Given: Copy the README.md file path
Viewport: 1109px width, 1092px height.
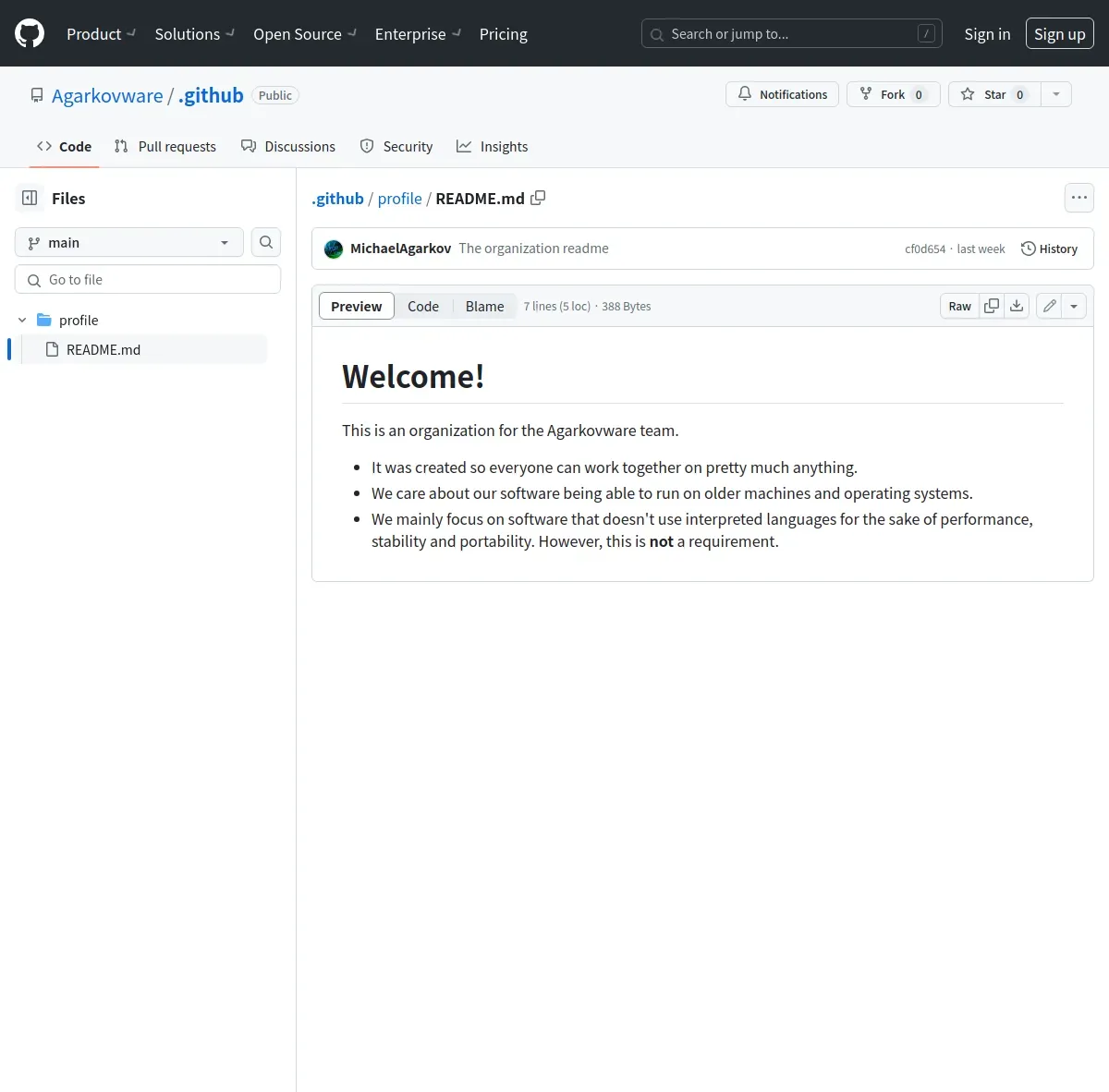Looking at the screenshot, I should [538, 198].
